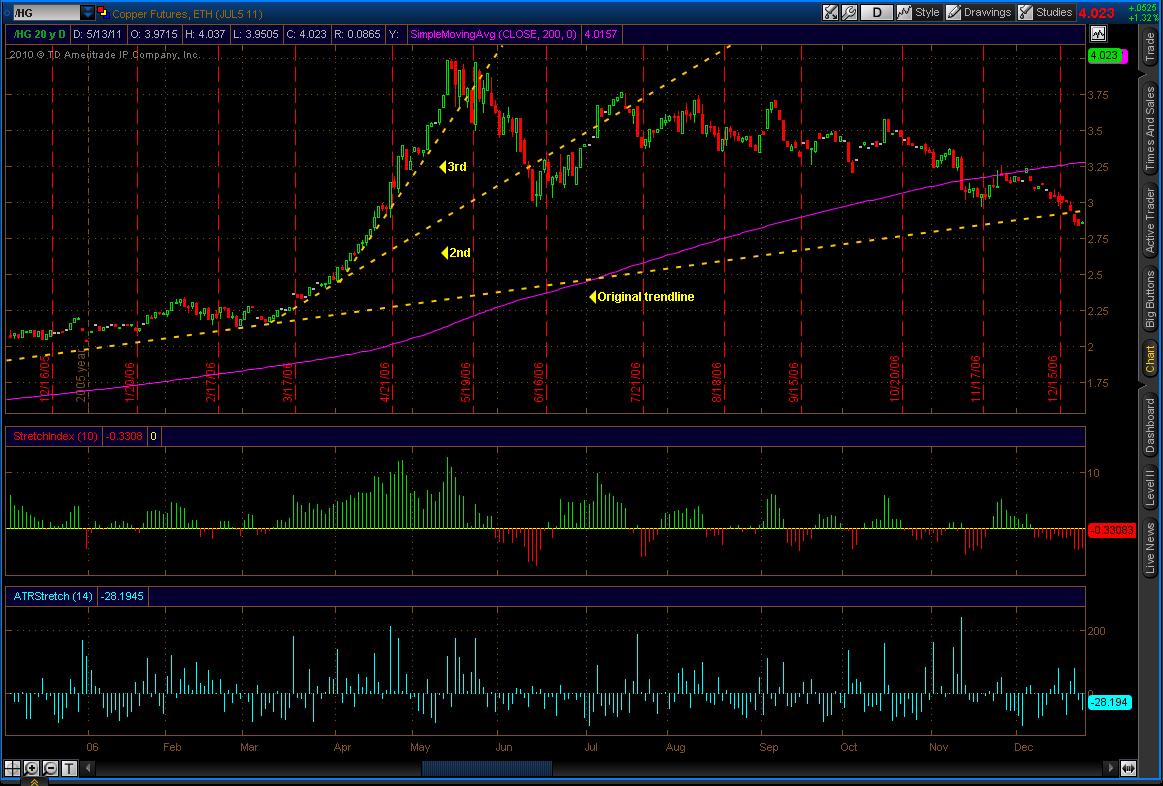Open the Dashboard sidebar tab
1163x786 pixels.
[1150, 426]
